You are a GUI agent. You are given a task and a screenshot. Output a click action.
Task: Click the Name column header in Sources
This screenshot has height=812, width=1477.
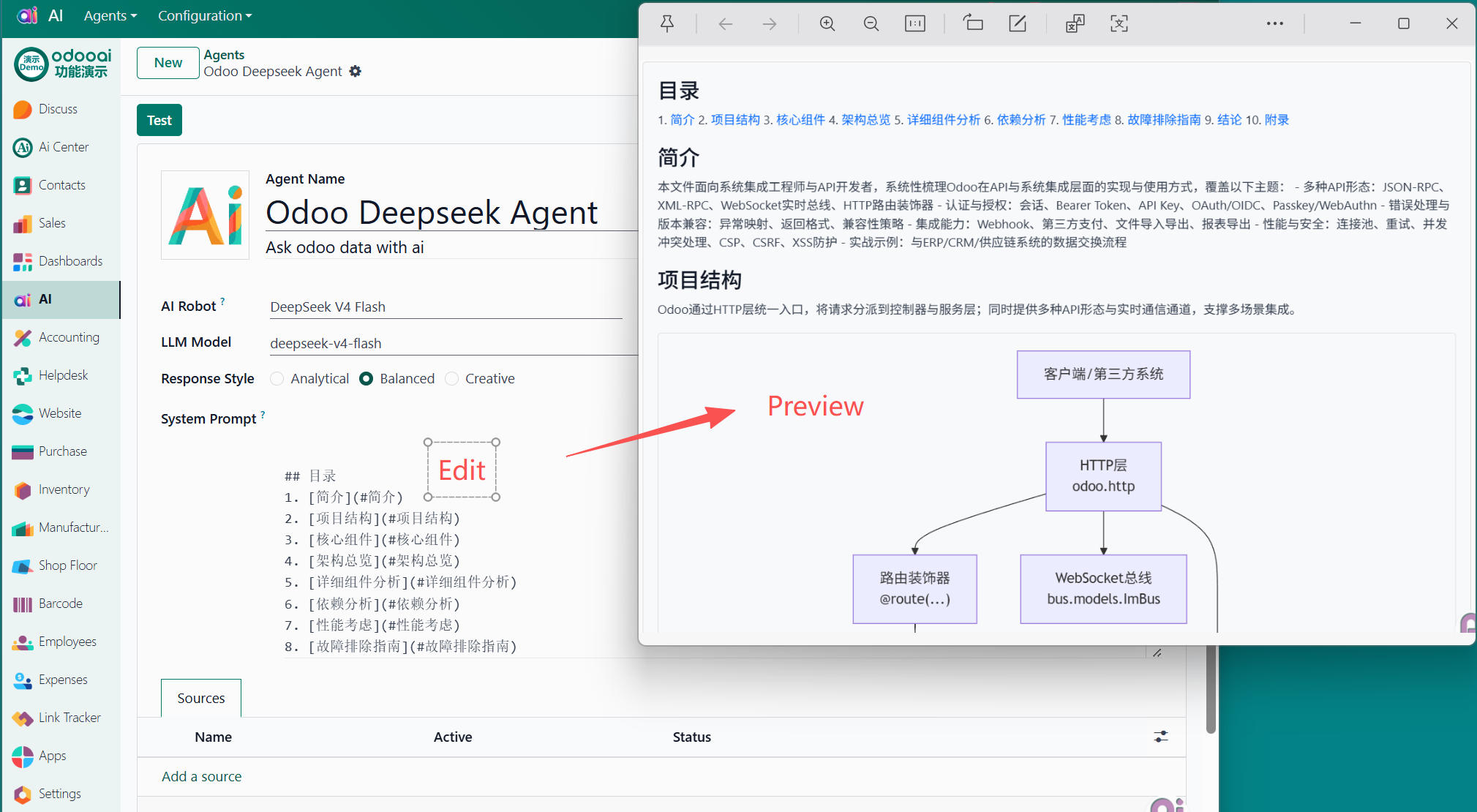tap(213, 737)
